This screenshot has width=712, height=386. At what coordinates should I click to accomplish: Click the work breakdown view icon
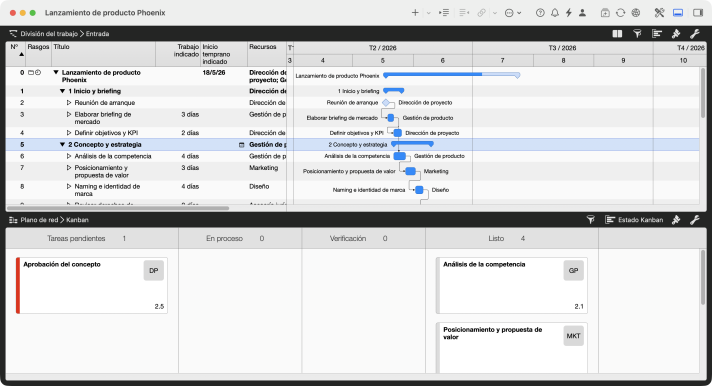(x=13, y=34)
